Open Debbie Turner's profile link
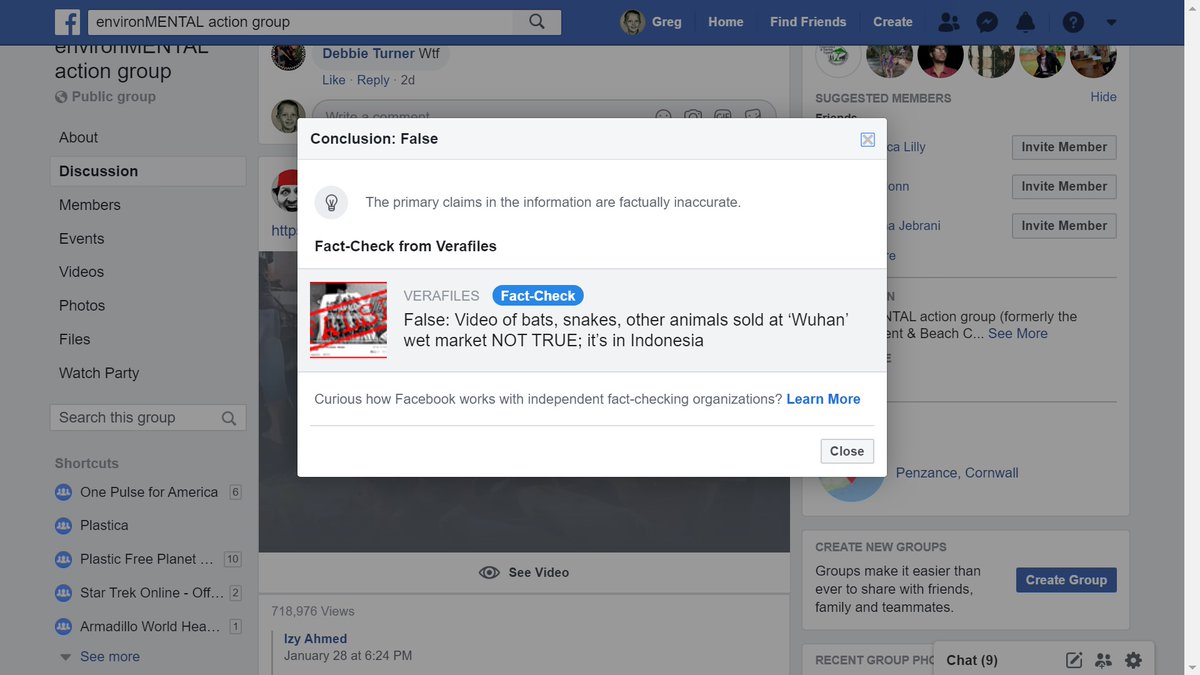The width and height of the screenshot is (1200, 675). click(x=369, y=54)
